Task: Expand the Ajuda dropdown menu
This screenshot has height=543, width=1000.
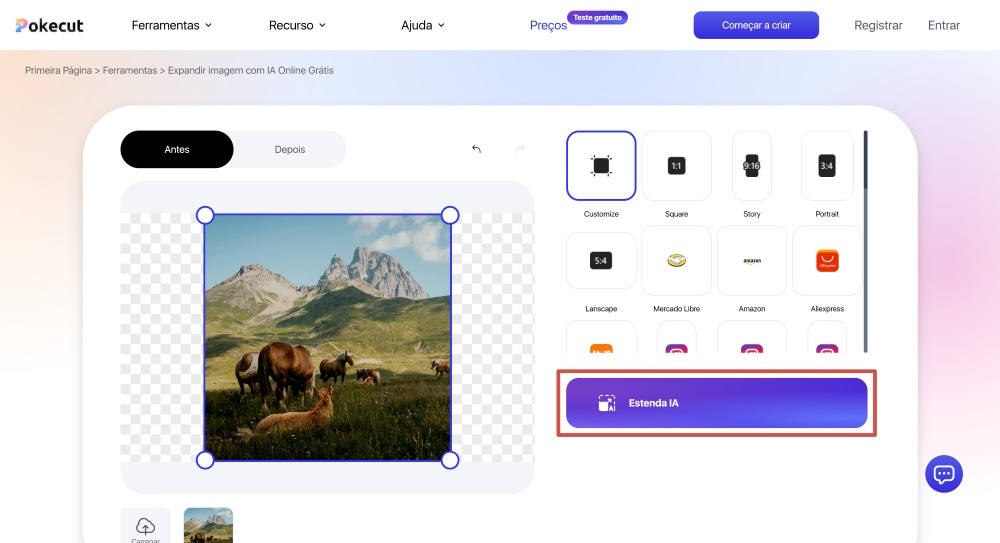Action: tap(422, 25)
